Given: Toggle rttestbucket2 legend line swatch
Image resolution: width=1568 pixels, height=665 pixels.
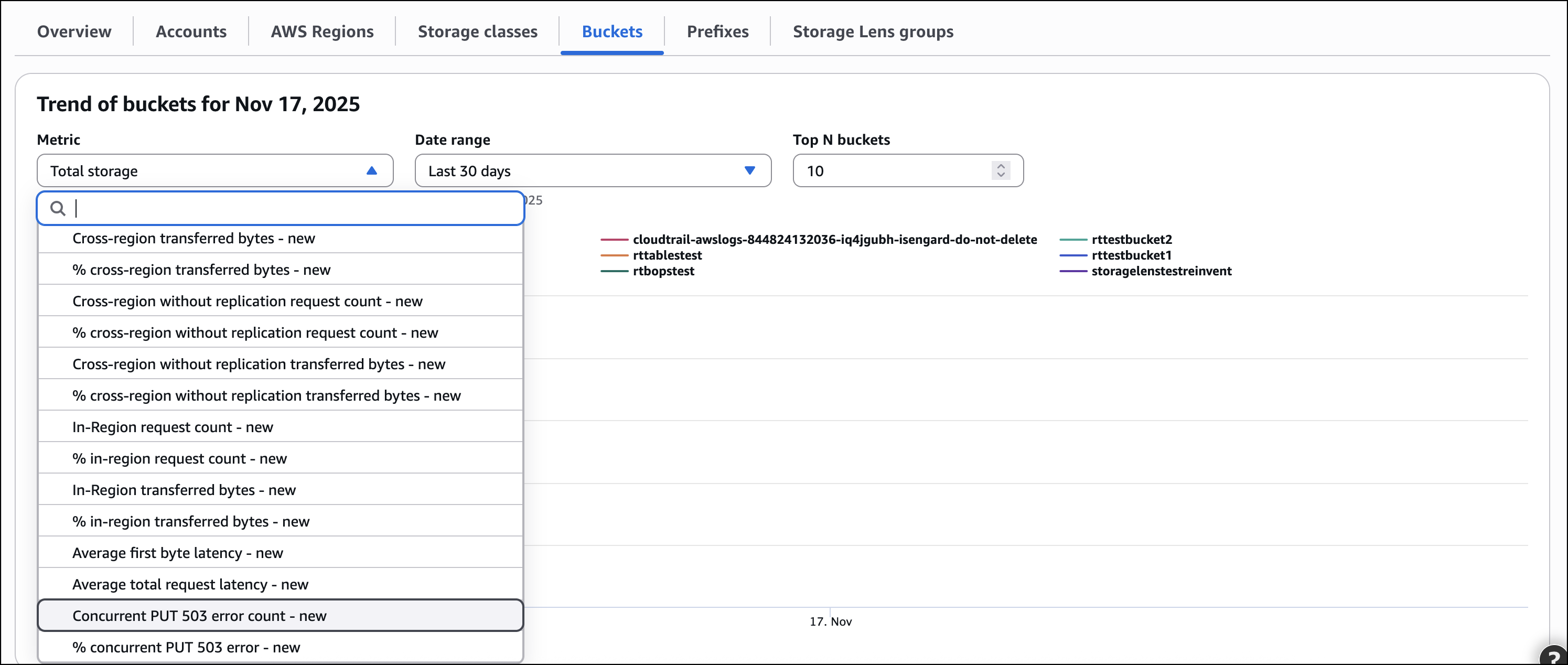Looking at the screenshot, I should (x=1072, y=240).
